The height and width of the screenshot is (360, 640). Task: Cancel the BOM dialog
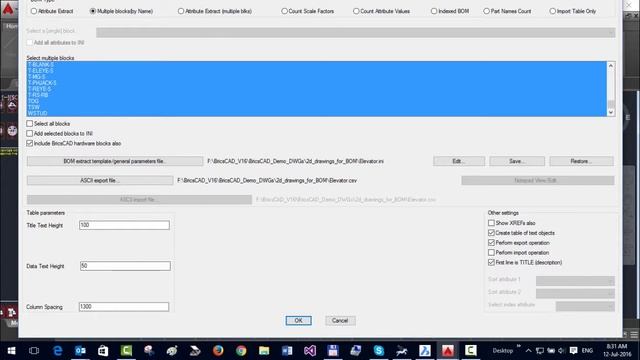tap(340, 320)
